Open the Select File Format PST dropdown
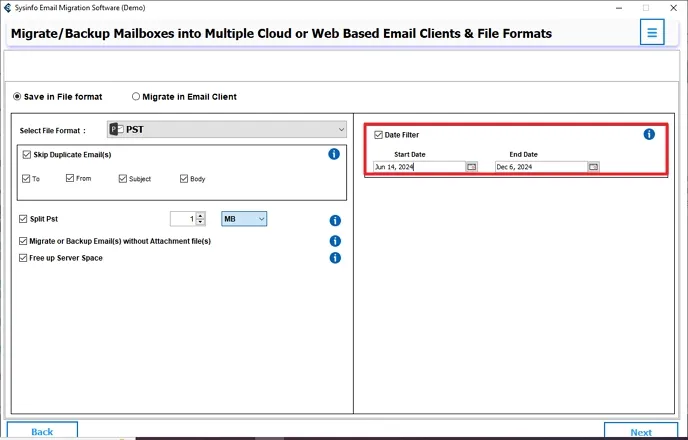Screen dimensions: 688x440 tap(227, 129)
